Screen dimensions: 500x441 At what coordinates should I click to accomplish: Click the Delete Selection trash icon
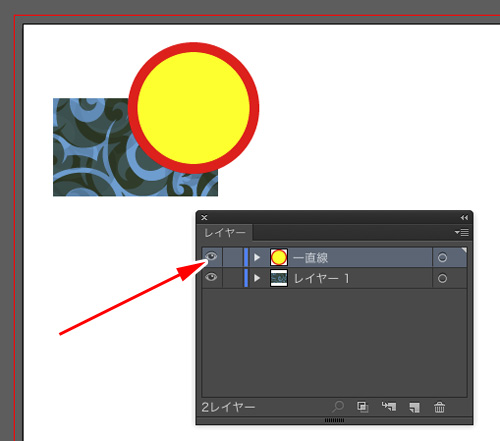(439, 407)
